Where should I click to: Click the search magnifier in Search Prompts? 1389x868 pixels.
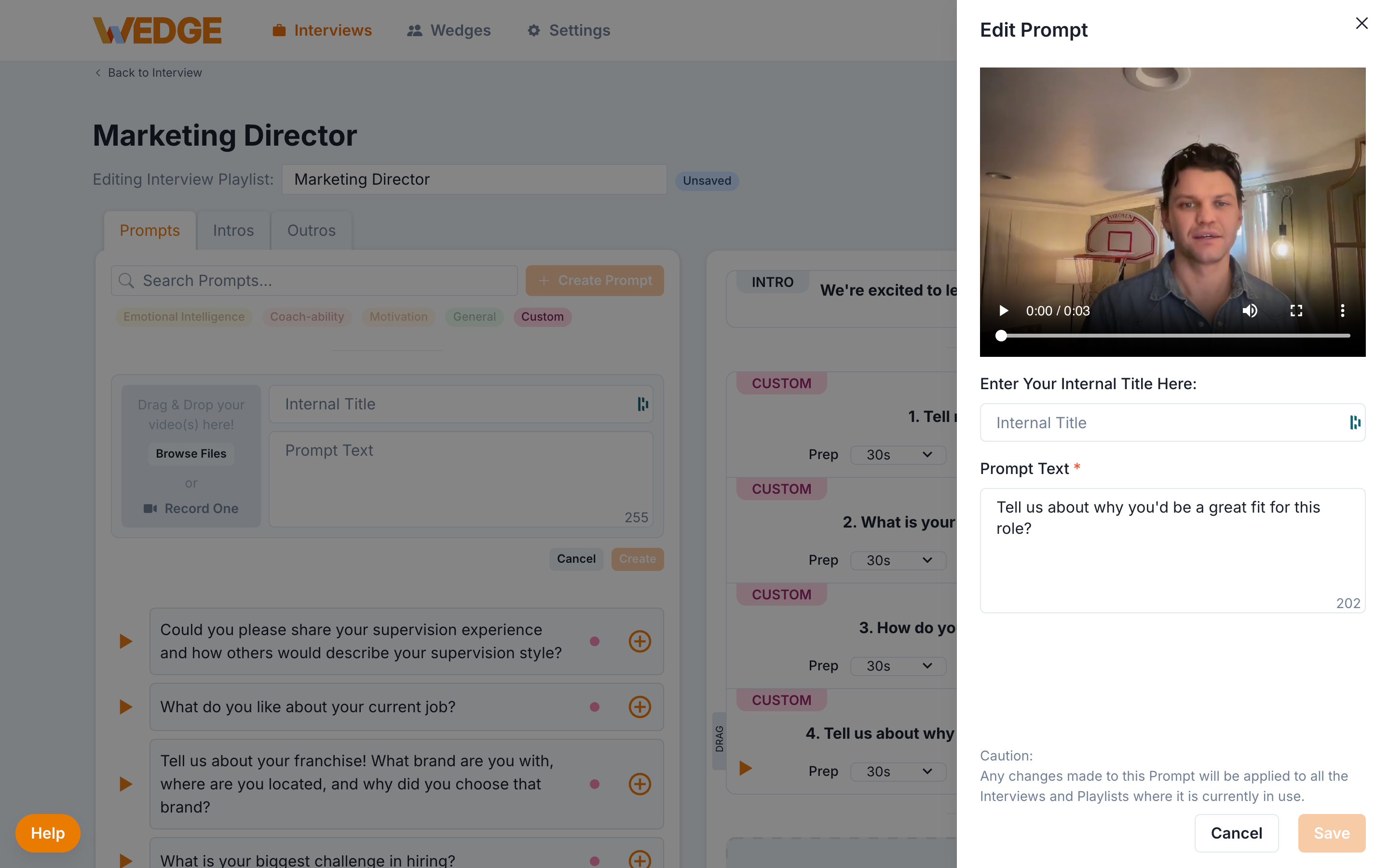(x=127, y=281)
